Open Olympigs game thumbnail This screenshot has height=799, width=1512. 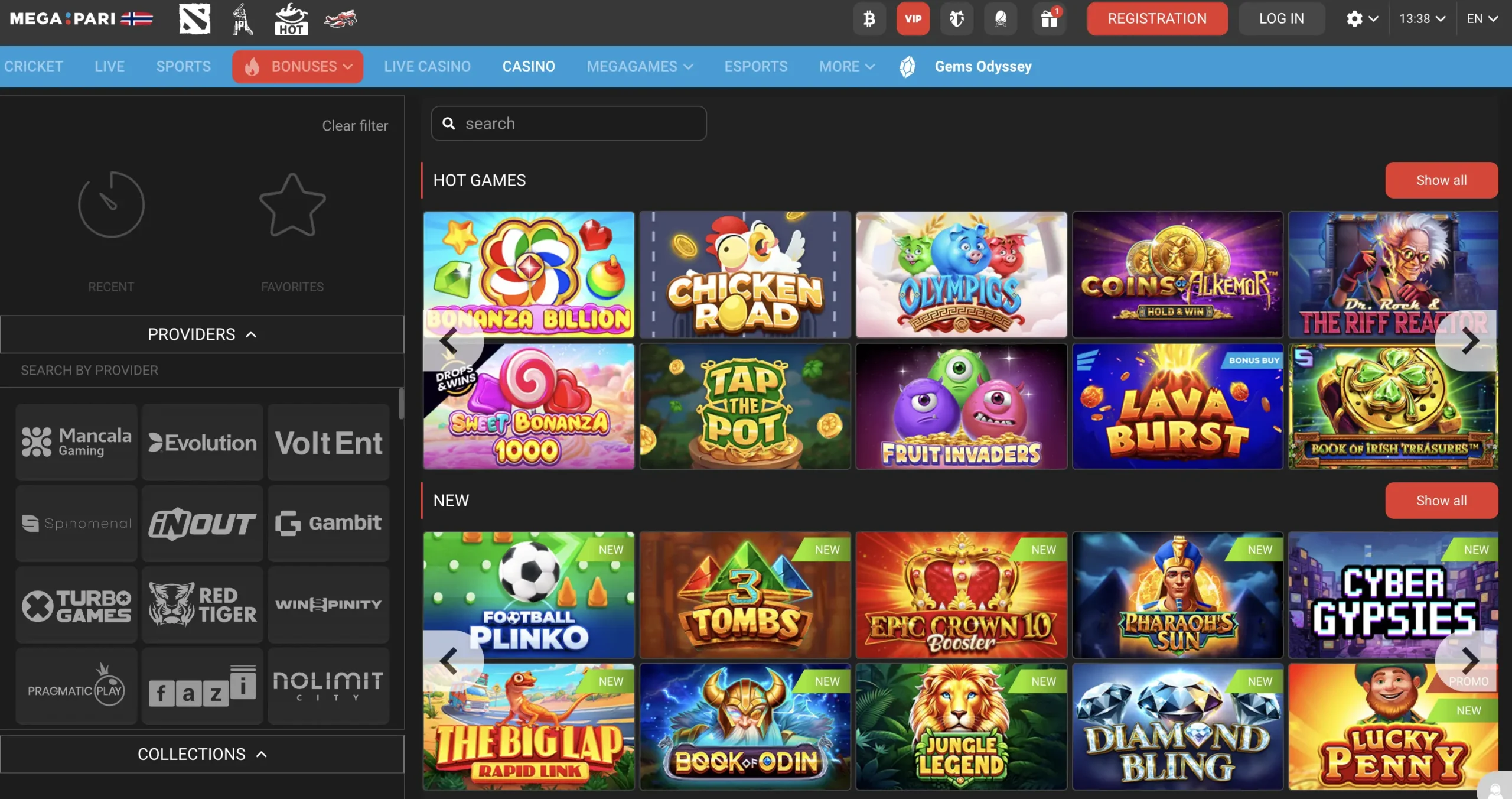point(961,275)
